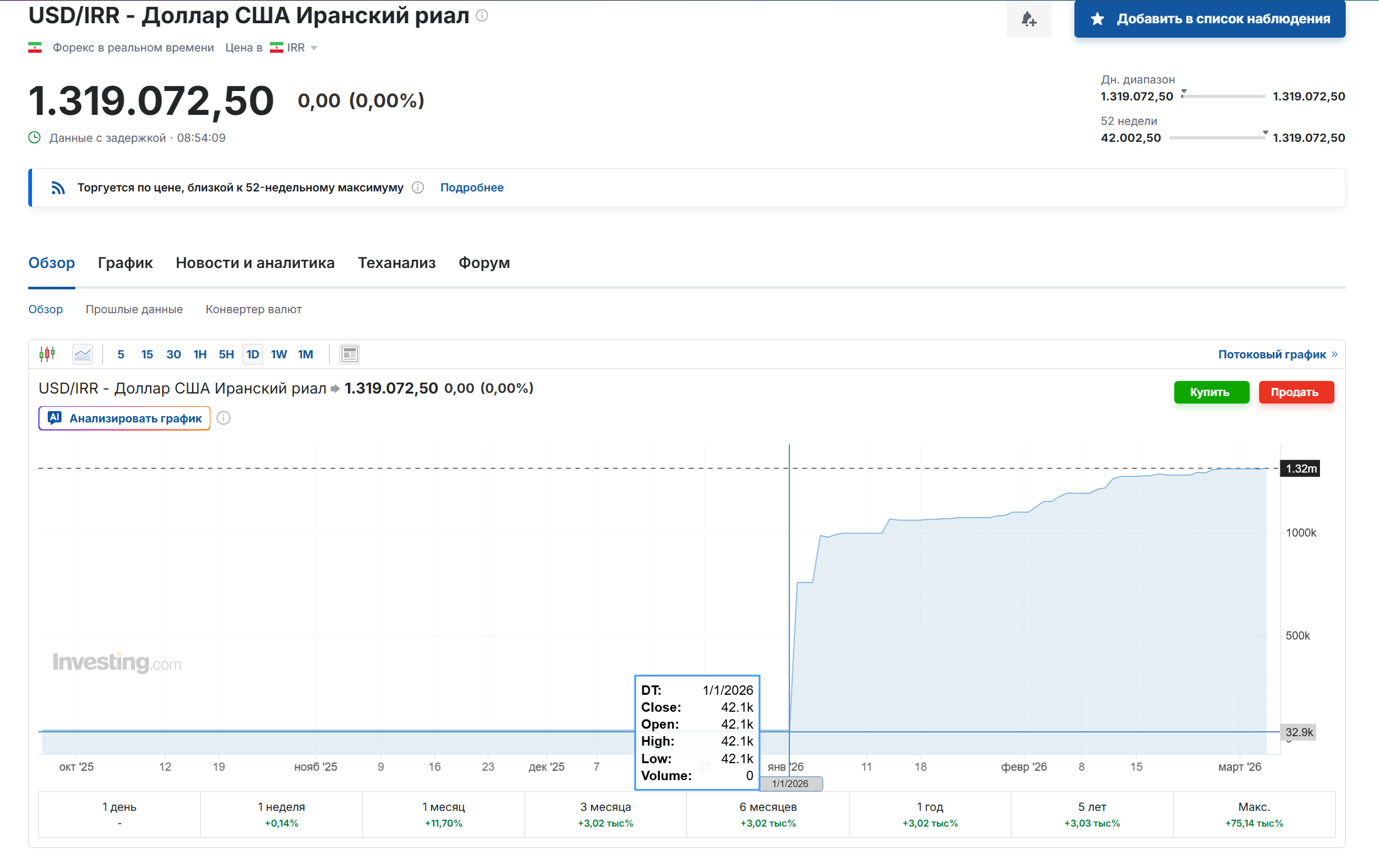
Task: Switch to candlestick chart type
Action: (x=47, y=354)
